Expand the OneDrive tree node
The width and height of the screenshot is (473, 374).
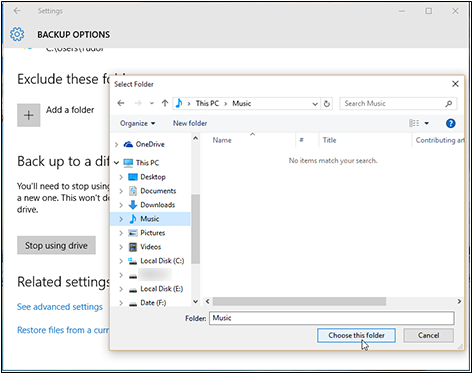click(x=116, y=144)
